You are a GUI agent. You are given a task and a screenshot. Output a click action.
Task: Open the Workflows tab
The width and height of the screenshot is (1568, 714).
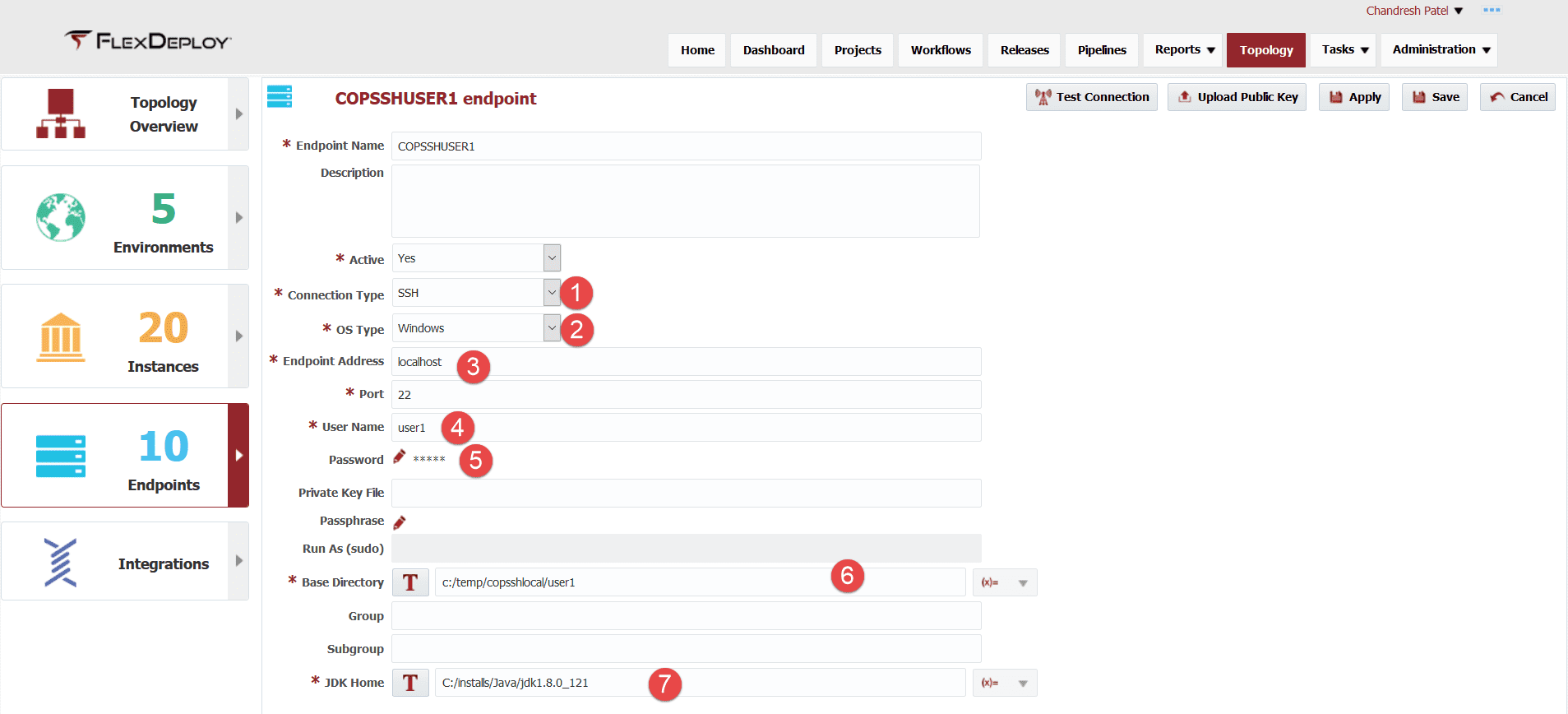pos(941,50)
